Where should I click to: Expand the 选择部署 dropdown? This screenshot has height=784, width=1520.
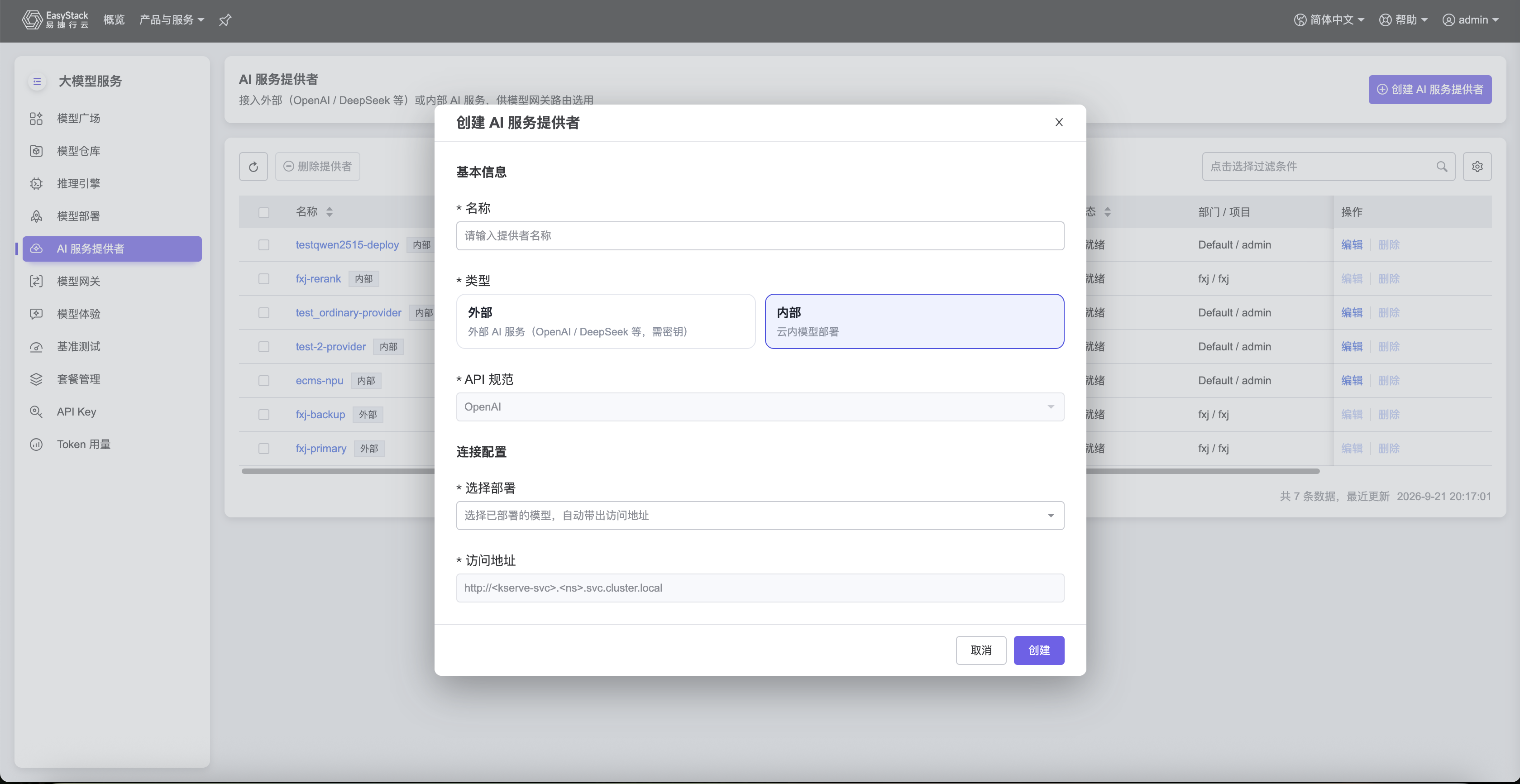click(760, 516)
